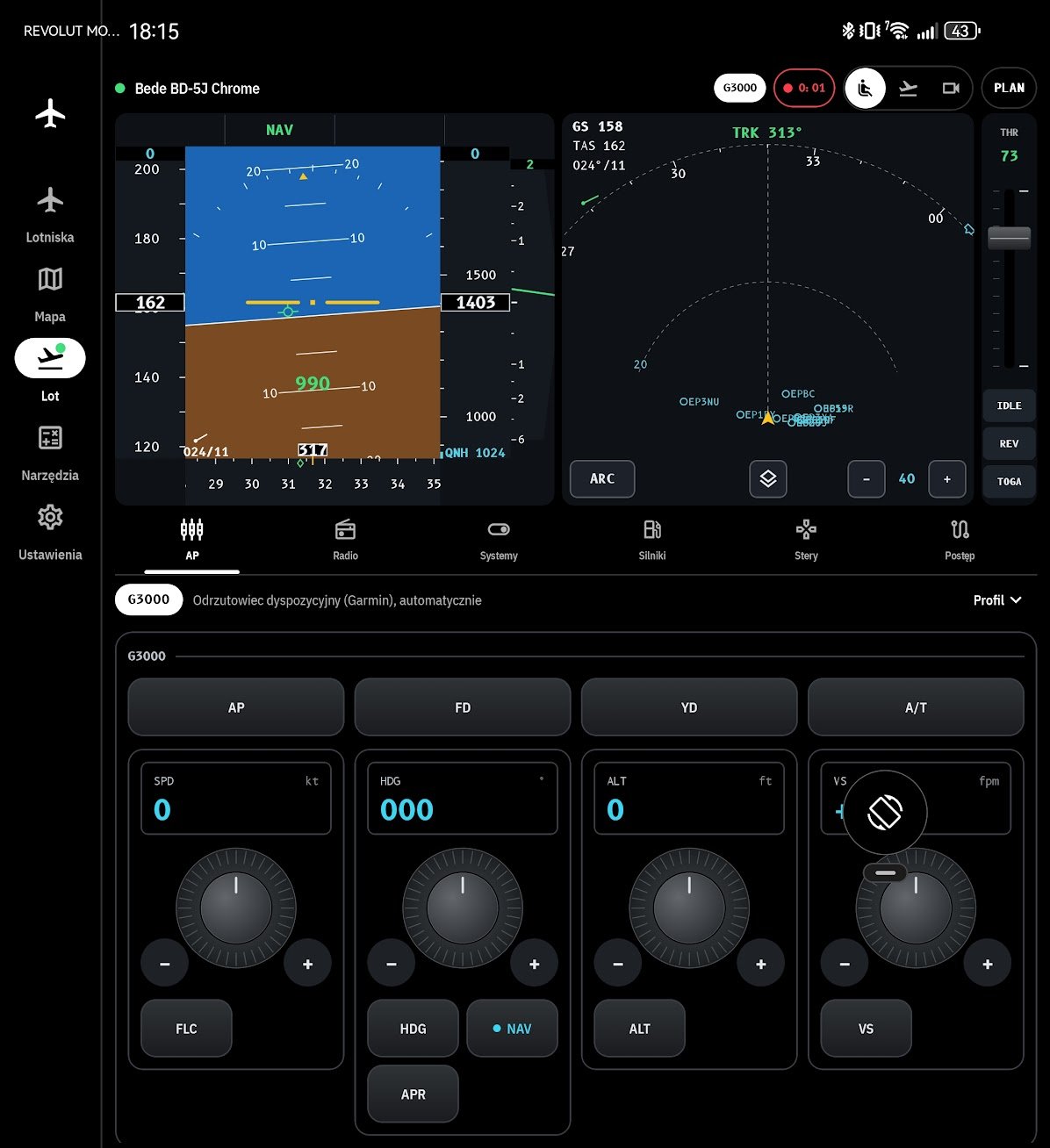Click the EP3NU waypoint on the map
Screen dimensions: 1050x1148
click(699, 401)
